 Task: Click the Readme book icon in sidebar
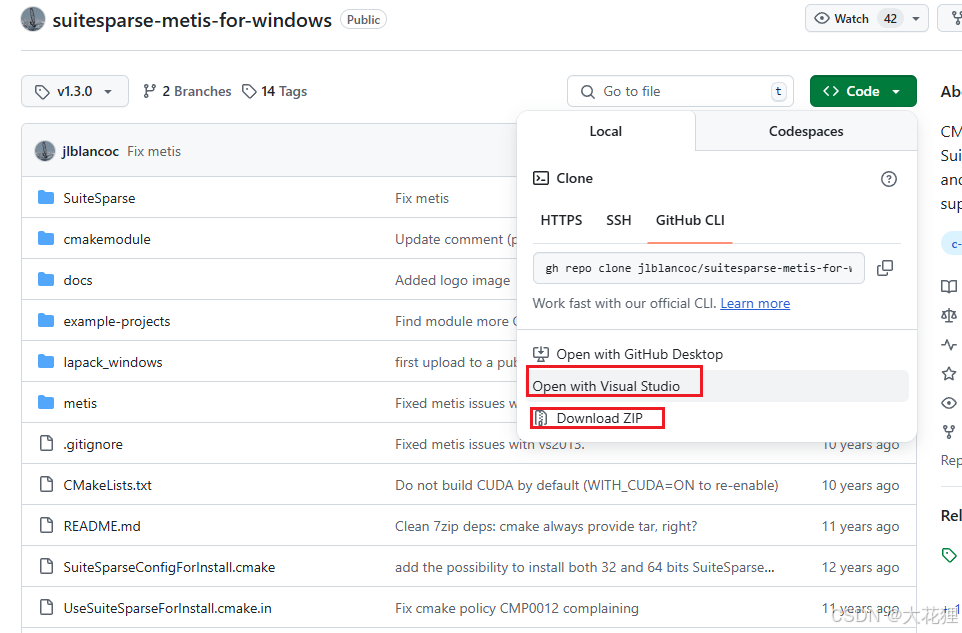click(x=949, y=286)
